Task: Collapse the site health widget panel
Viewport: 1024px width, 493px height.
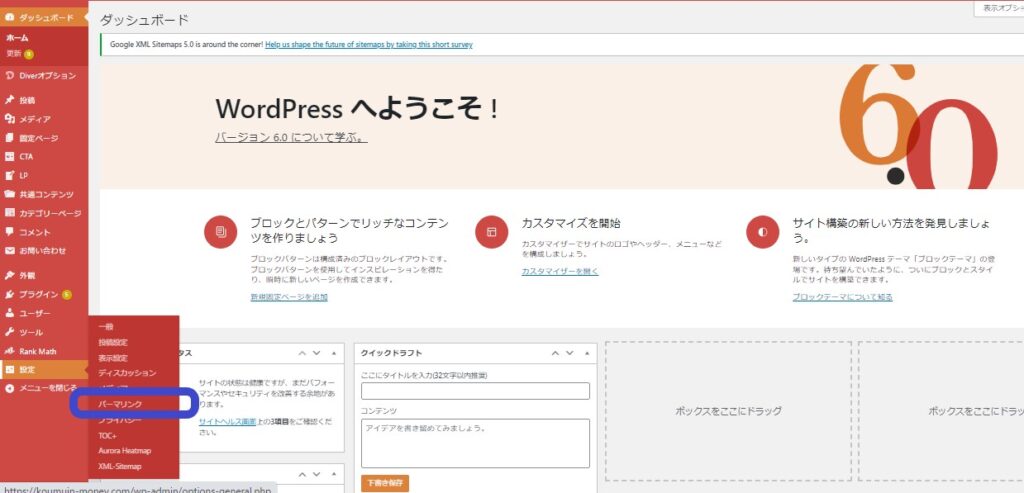Action: (333, 353)
